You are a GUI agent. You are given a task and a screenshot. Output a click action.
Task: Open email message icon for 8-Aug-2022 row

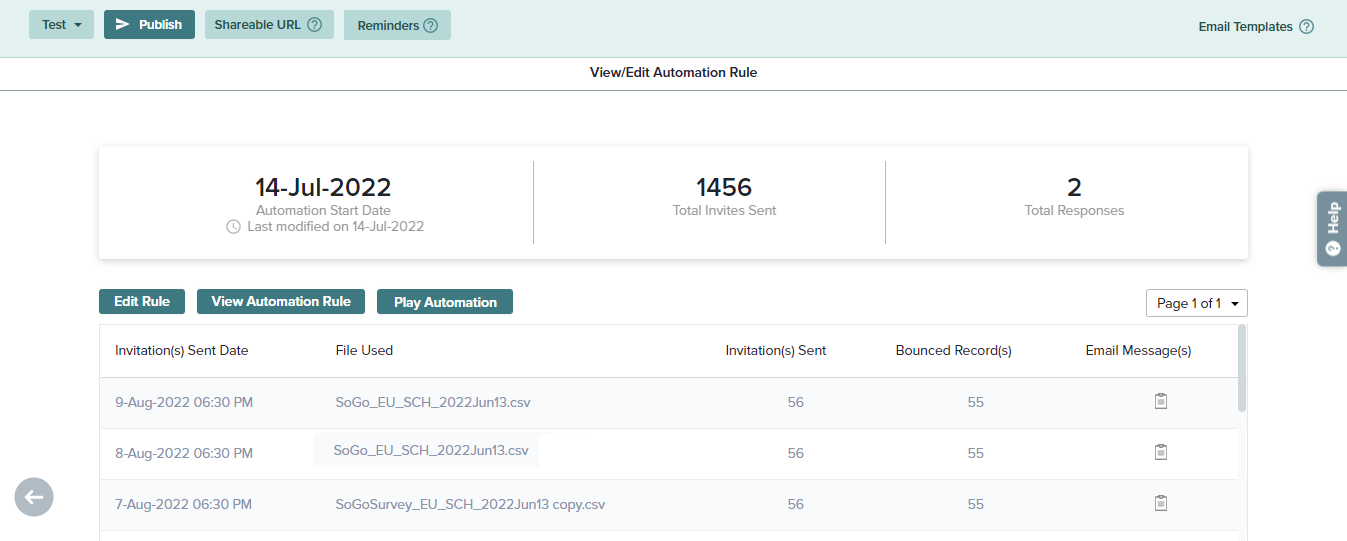[x=1160, y=453]
